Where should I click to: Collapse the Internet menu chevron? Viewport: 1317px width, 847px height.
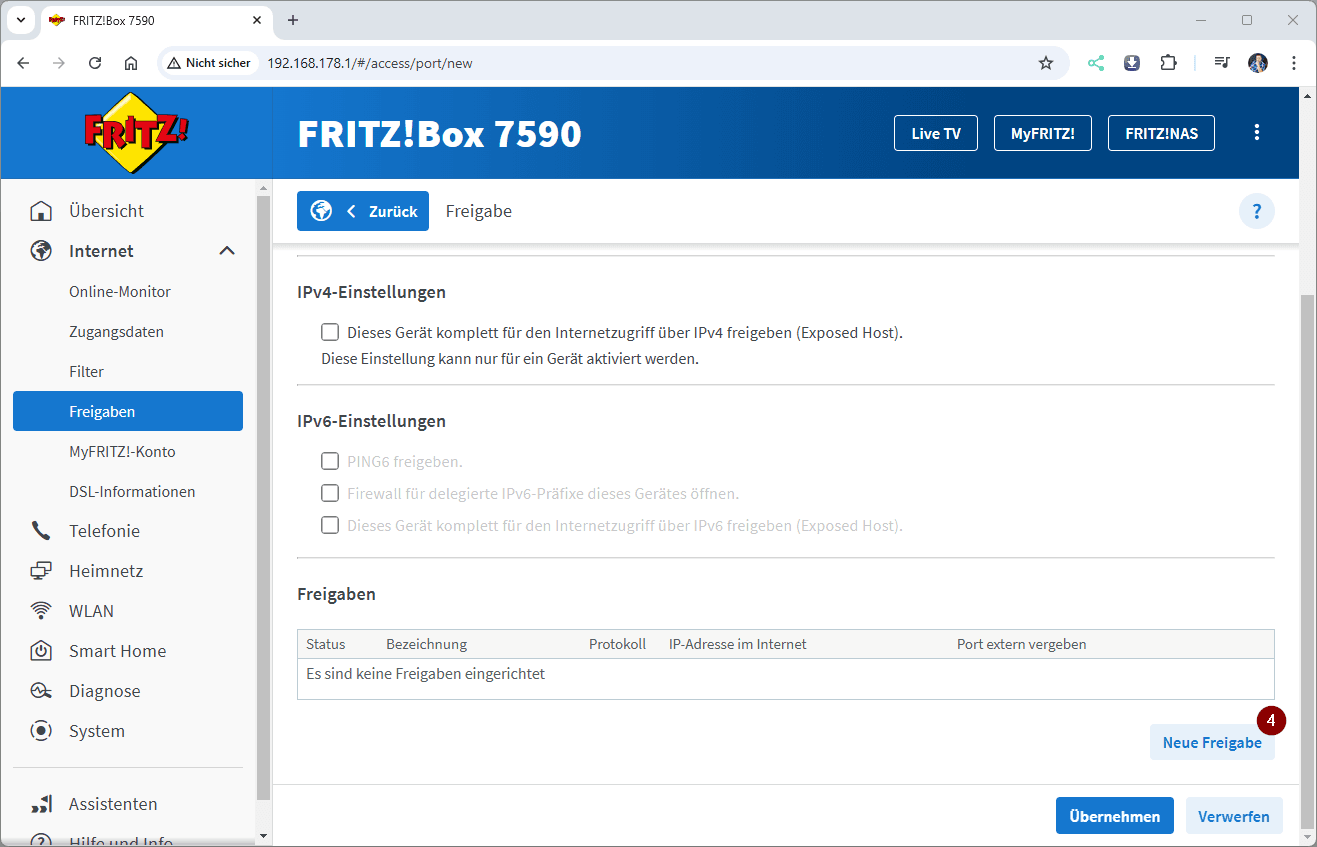click(x=227, y=251)
